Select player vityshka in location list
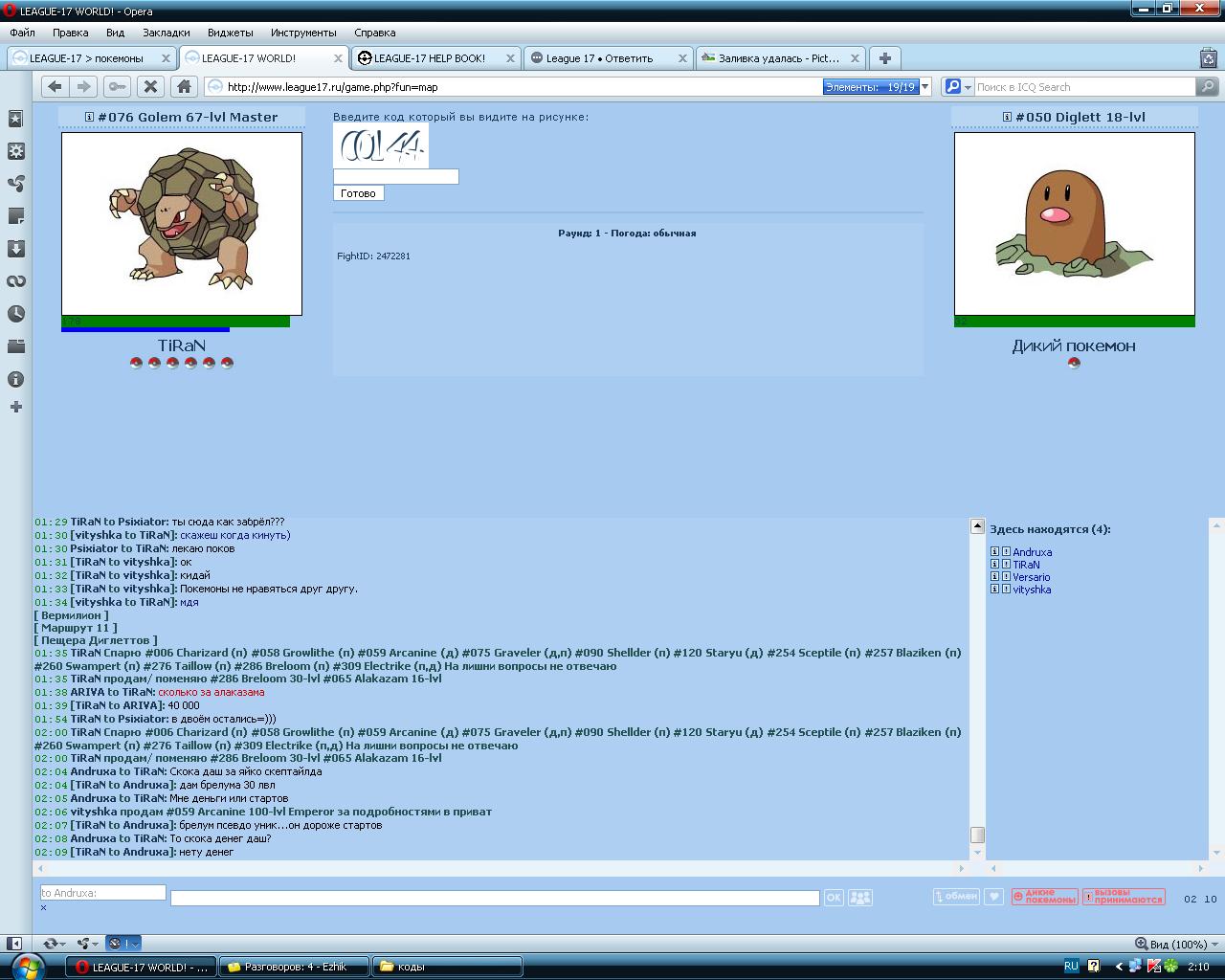Image resolution: width=1225 pixels, height=980 pixels. [x=1032, y=590]
